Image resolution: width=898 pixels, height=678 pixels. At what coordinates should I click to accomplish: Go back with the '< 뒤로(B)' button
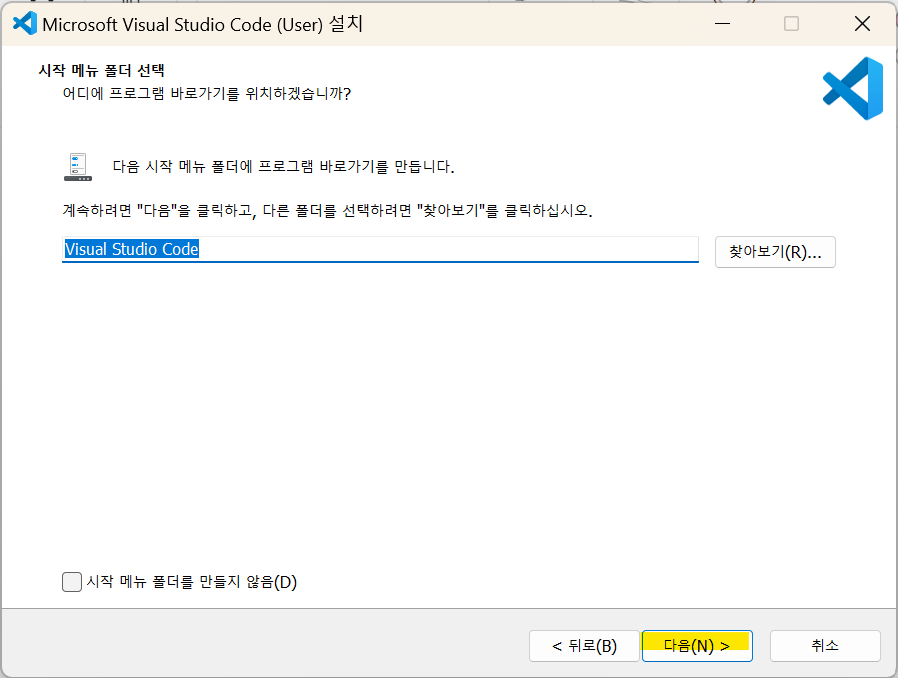point(584,646)
